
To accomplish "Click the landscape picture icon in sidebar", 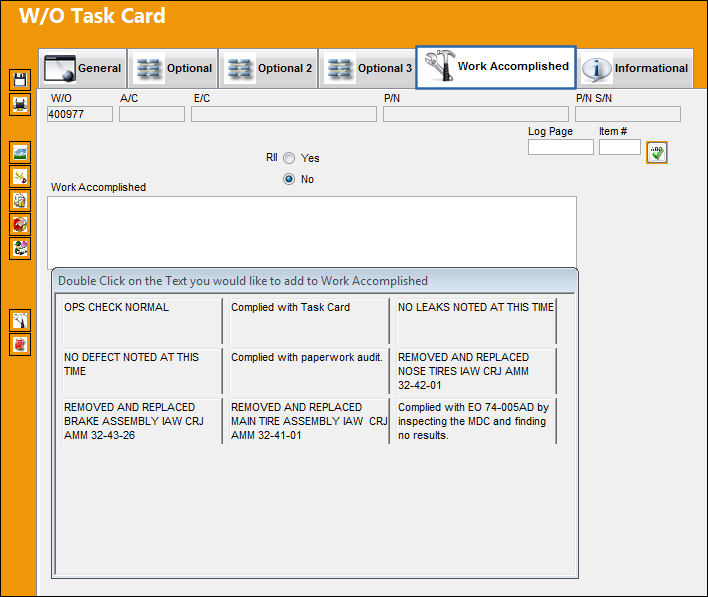I will click(20, 152).
